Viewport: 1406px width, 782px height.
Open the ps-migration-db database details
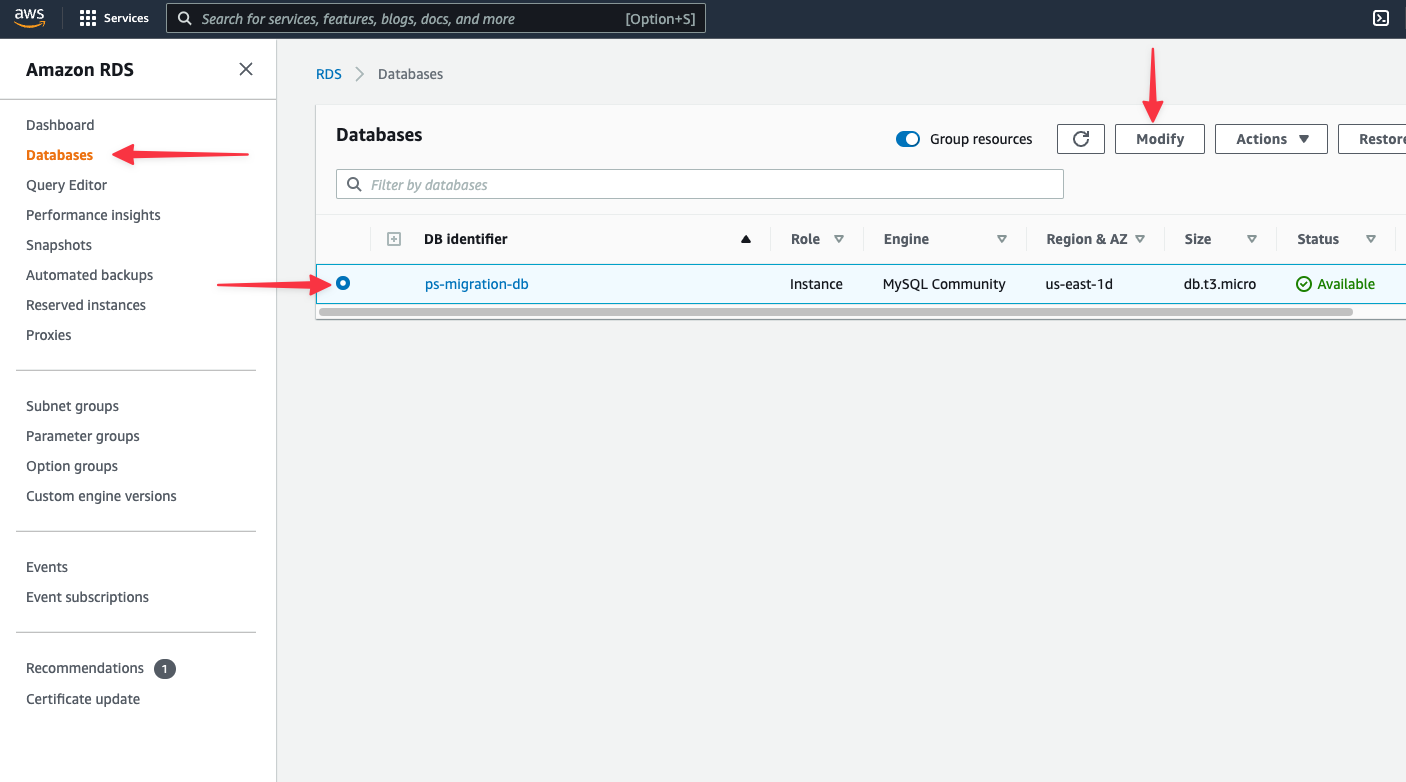[476, 283]
